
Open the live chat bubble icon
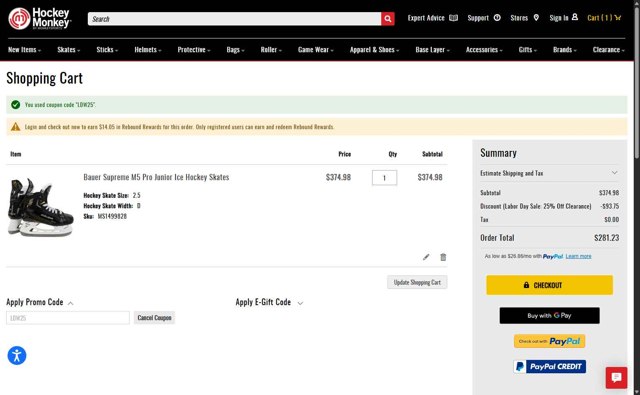(x=616, y=377)
